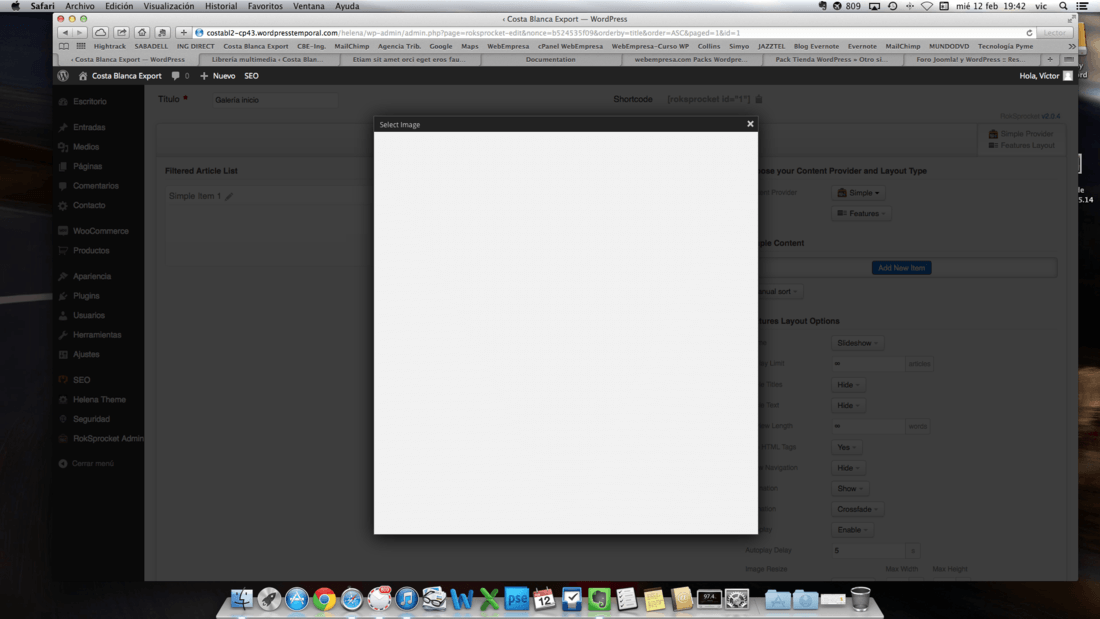Open iTunes from the Dock
Screen dimensions: 1100x619
point(406,599)
